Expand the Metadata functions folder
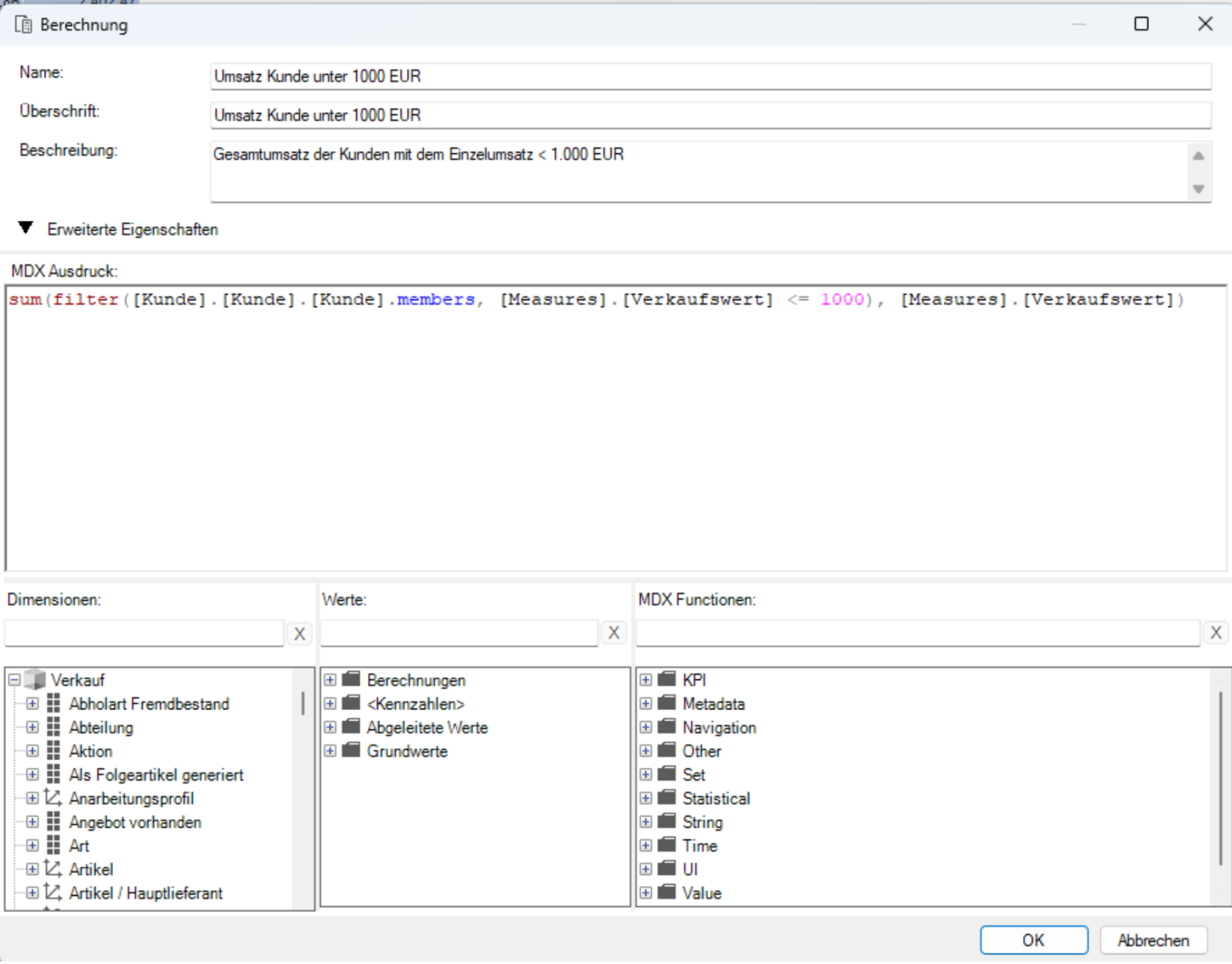 point(645,704)
